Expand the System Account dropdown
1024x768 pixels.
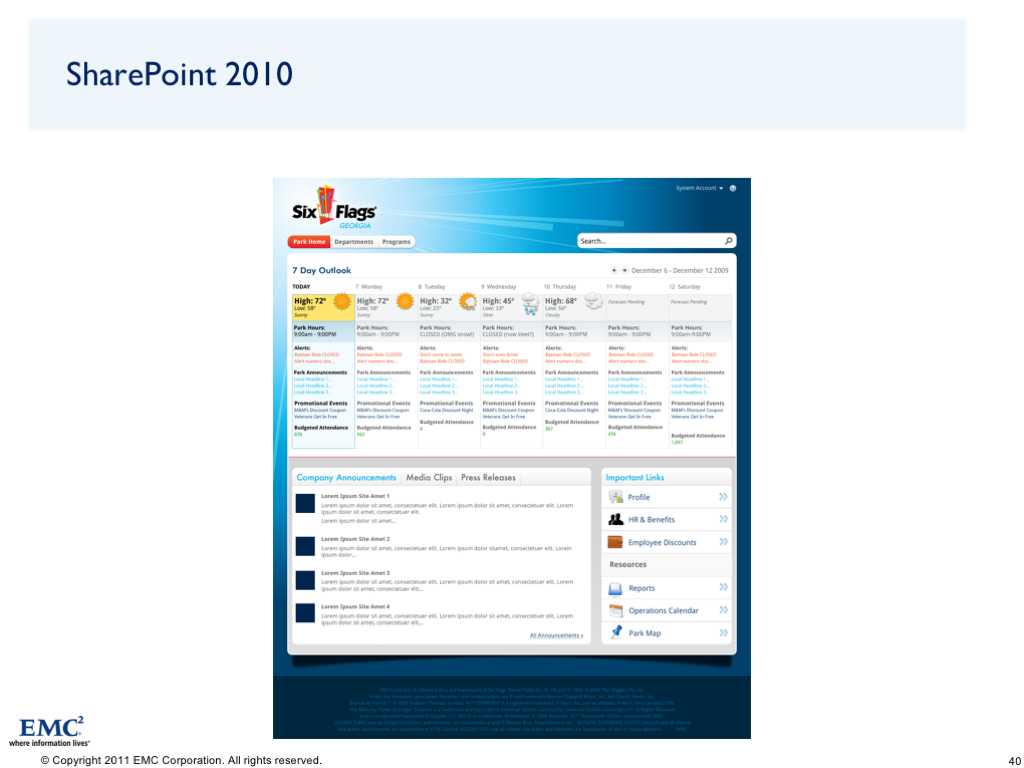[699, 188]
